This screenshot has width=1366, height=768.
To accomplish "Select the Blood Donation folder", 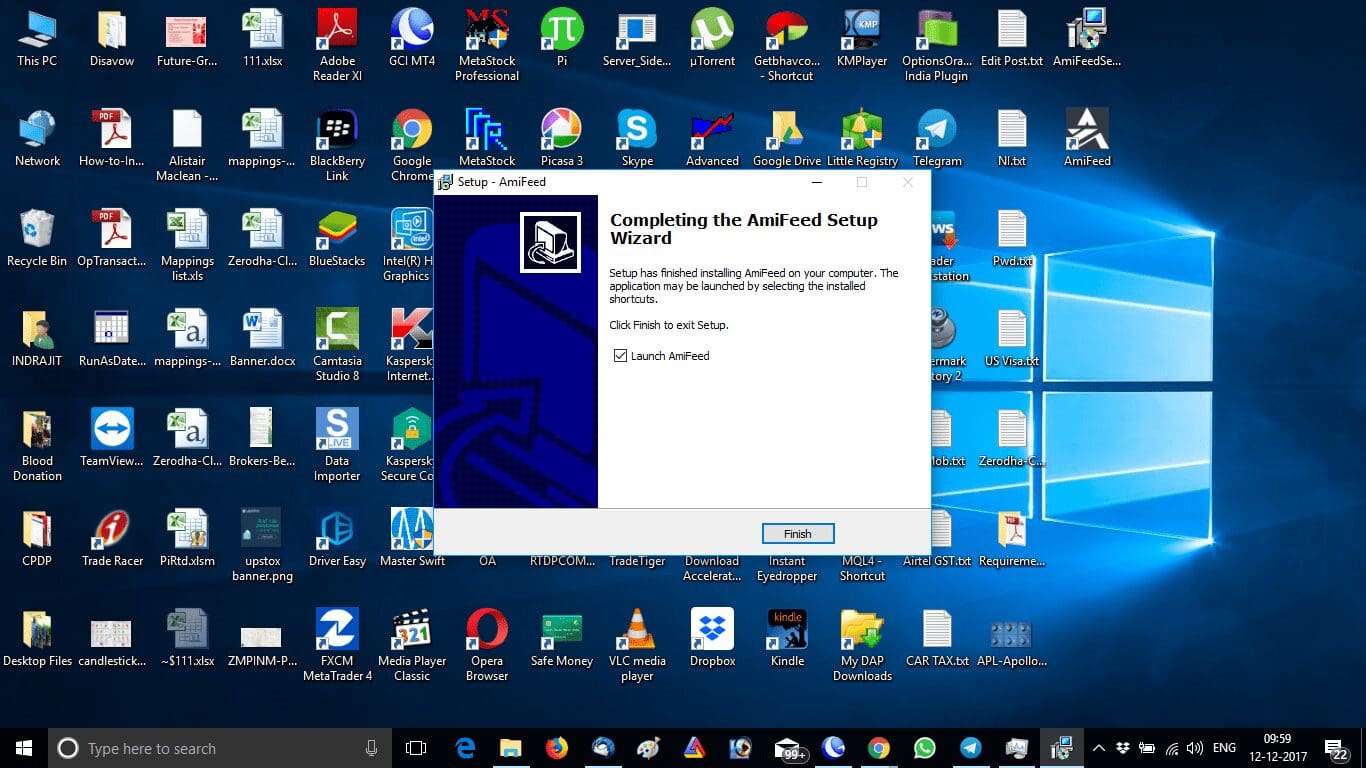I will 37,445.
